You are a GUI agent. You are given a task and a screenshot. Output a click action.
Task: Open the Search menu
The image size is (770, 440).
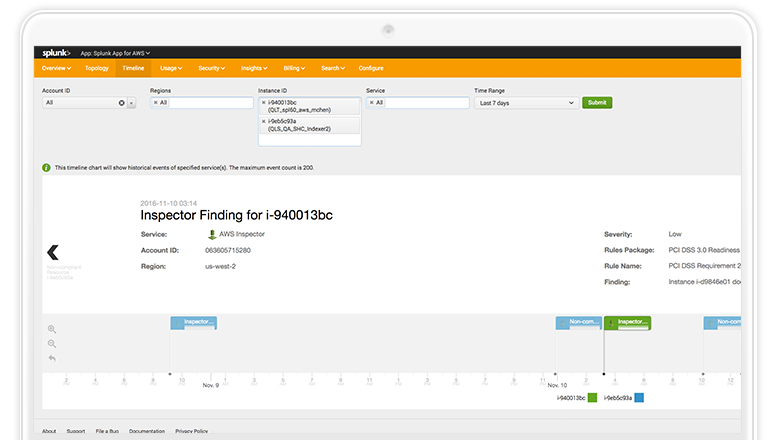(333, 68)
